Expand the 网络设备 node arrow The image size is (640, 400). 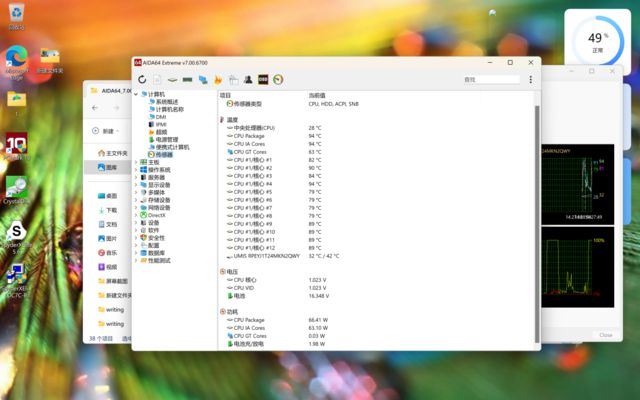136,207
